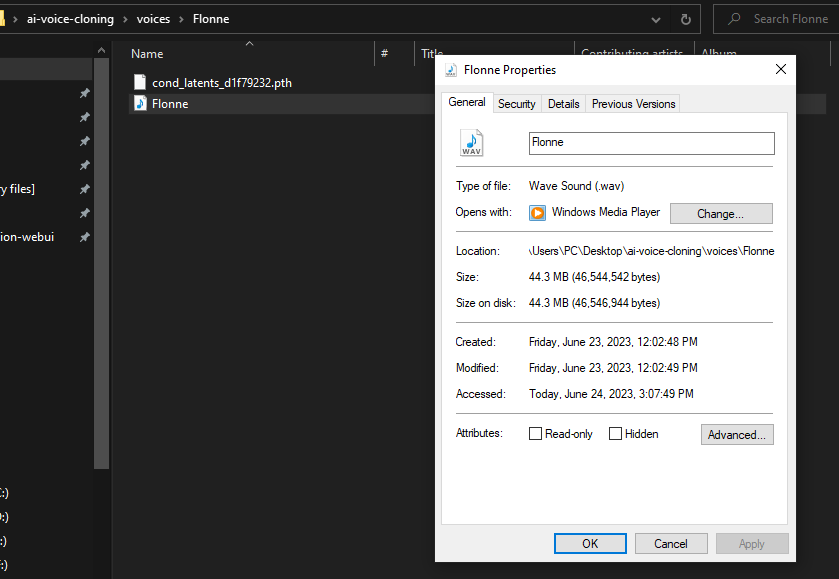
Task: Click the Title column header
Action: click(432, 54)
